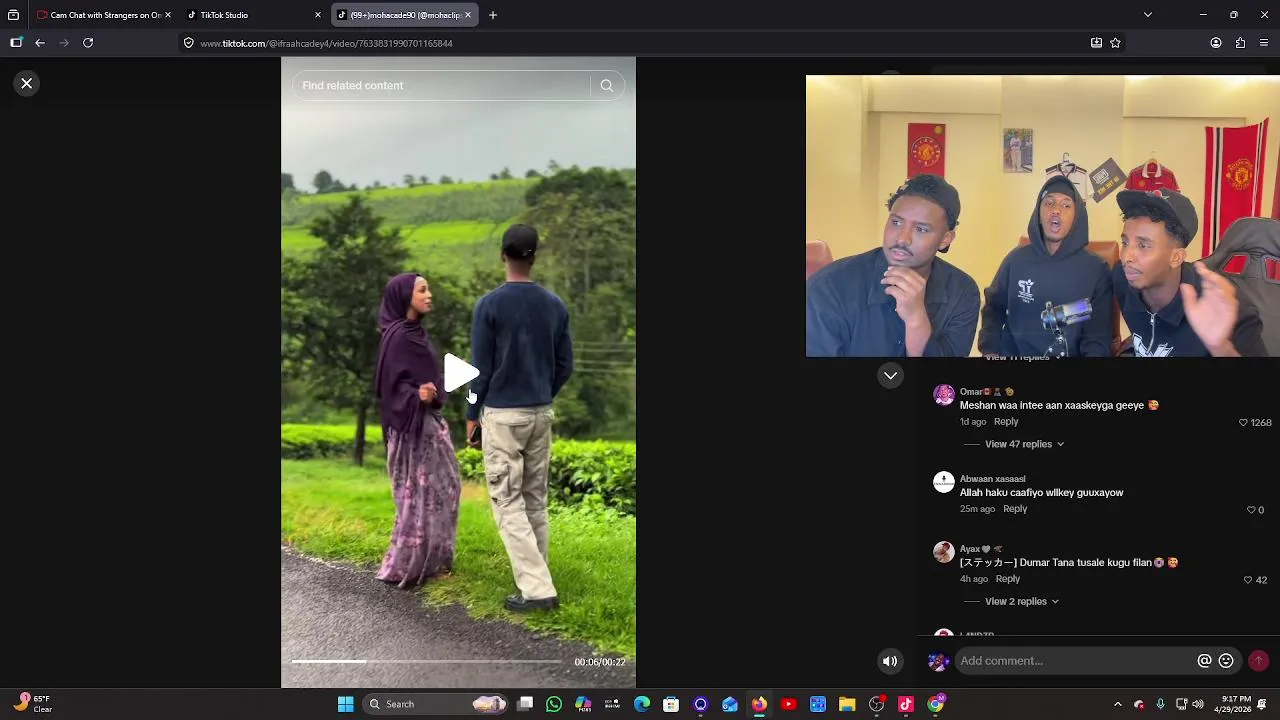Open TikTok app from the taskbar

point(906,704)
